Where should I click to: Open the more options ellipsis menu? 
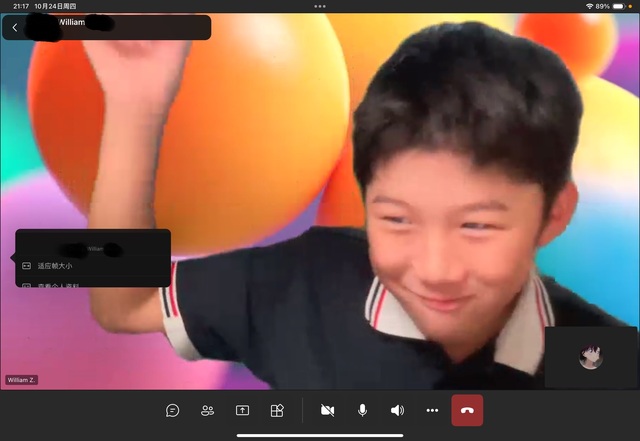(x=432, y=410)
